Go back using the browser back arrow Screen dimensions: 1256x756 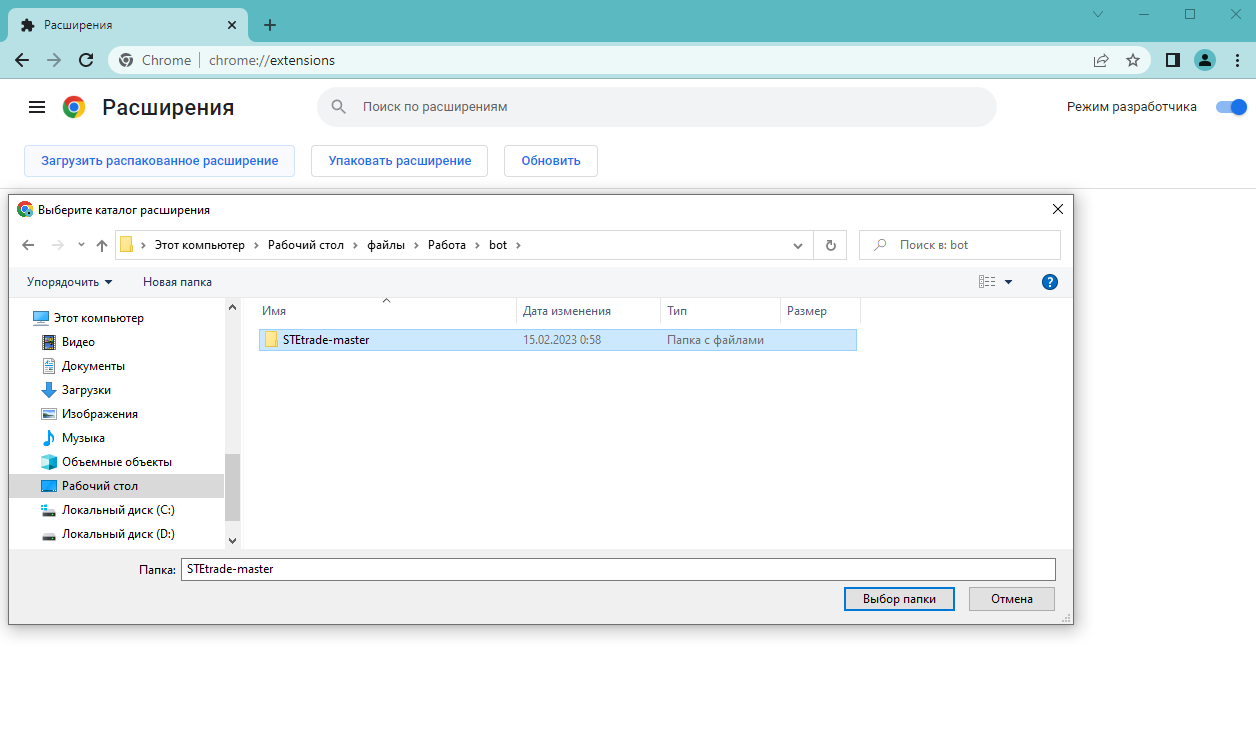(22, 60)
